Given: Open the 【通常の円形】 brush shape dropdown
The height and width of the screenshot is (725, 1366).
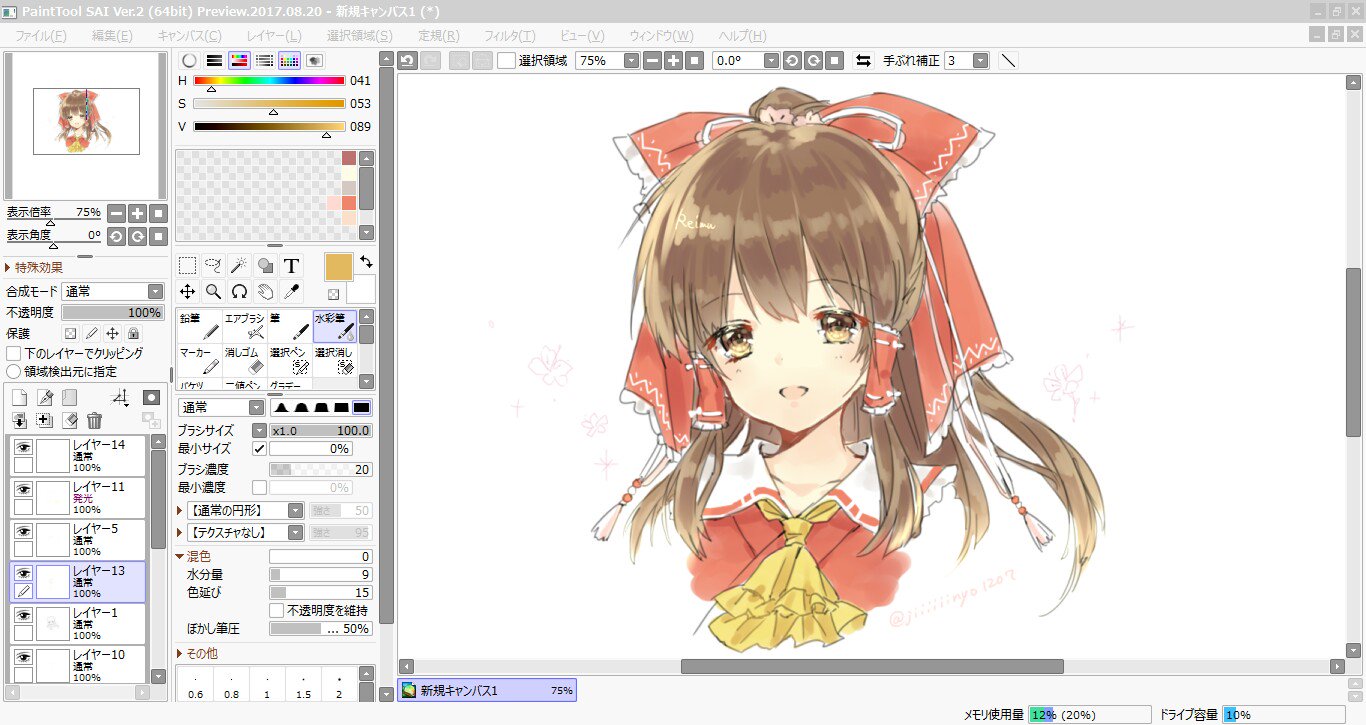Looking at the screenshot, I should point(245,510).
